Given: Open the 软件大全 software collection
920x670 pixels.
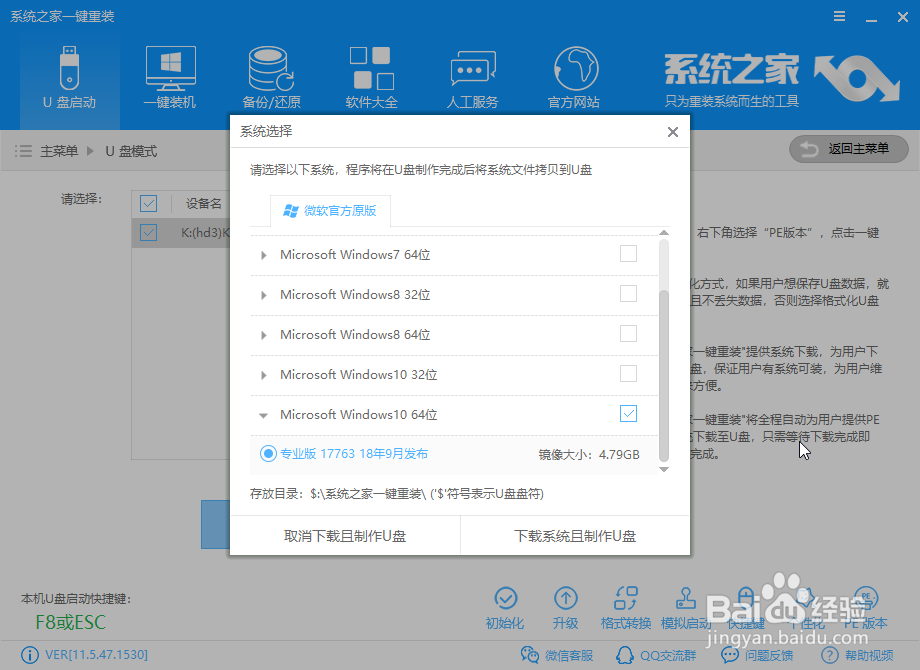Looking at the screenshot, I should (371, 78).
